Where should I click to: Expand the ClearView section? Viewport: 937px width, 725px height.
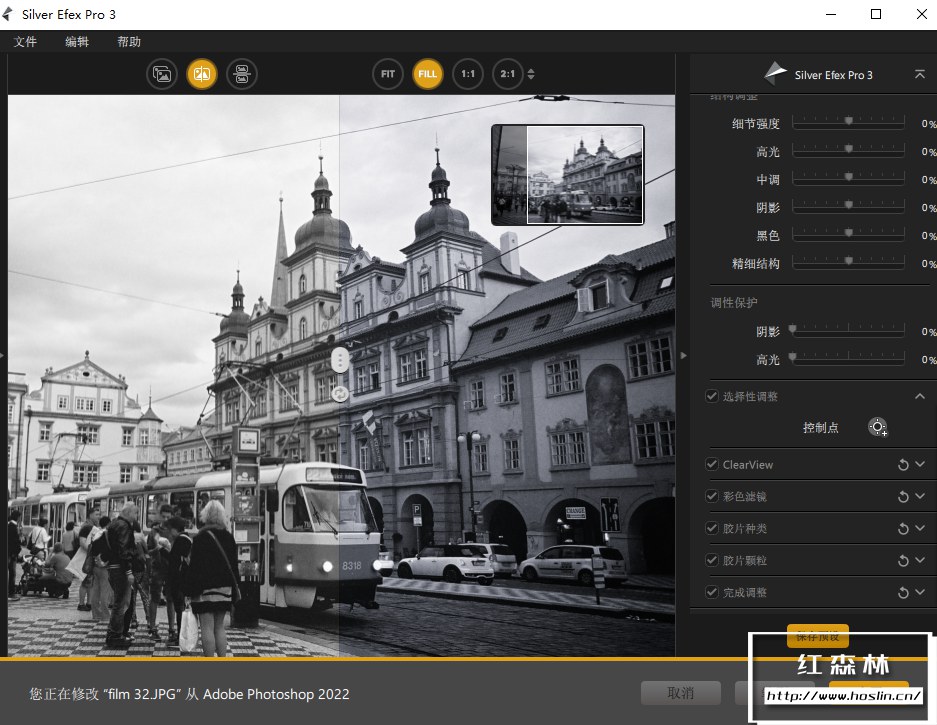[920, 464]
